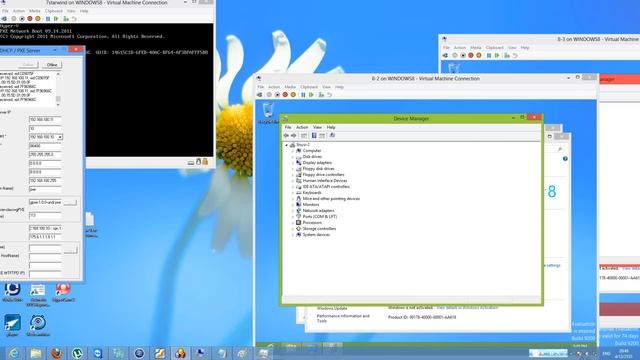
Task: Collapse the root computer node in Device Manager
Action: pyautogui.click(x=287, y=145)
